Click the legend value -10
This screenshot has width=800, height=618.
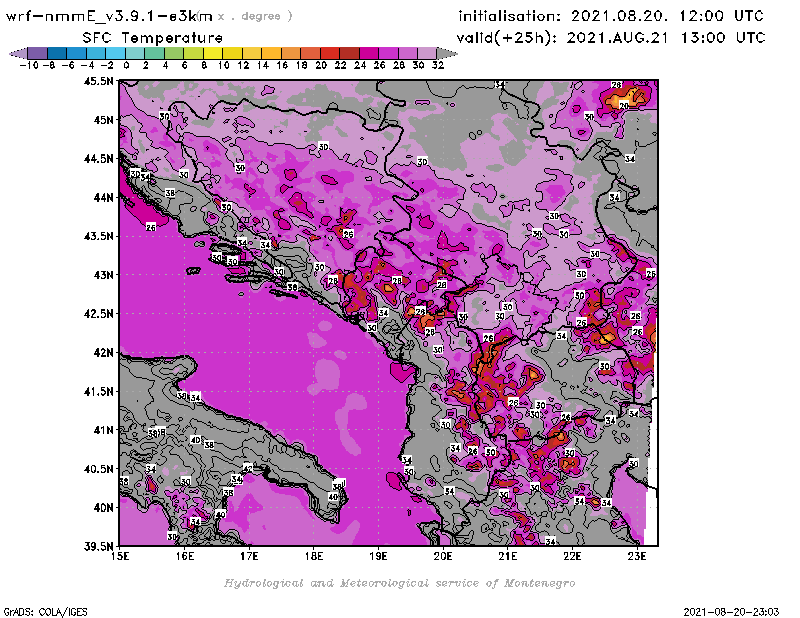coord(29,65)
